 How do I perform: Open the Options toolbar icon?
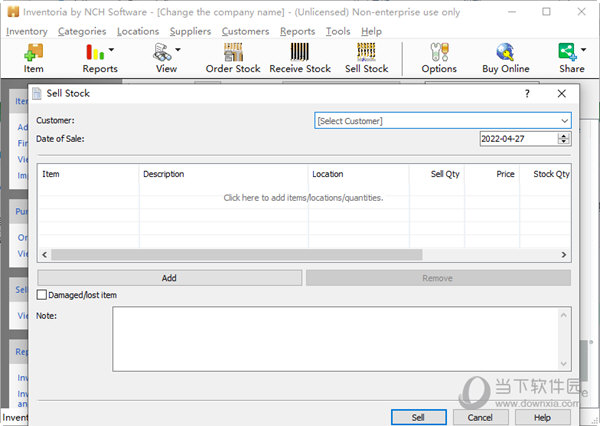click(x=439, y=52)
